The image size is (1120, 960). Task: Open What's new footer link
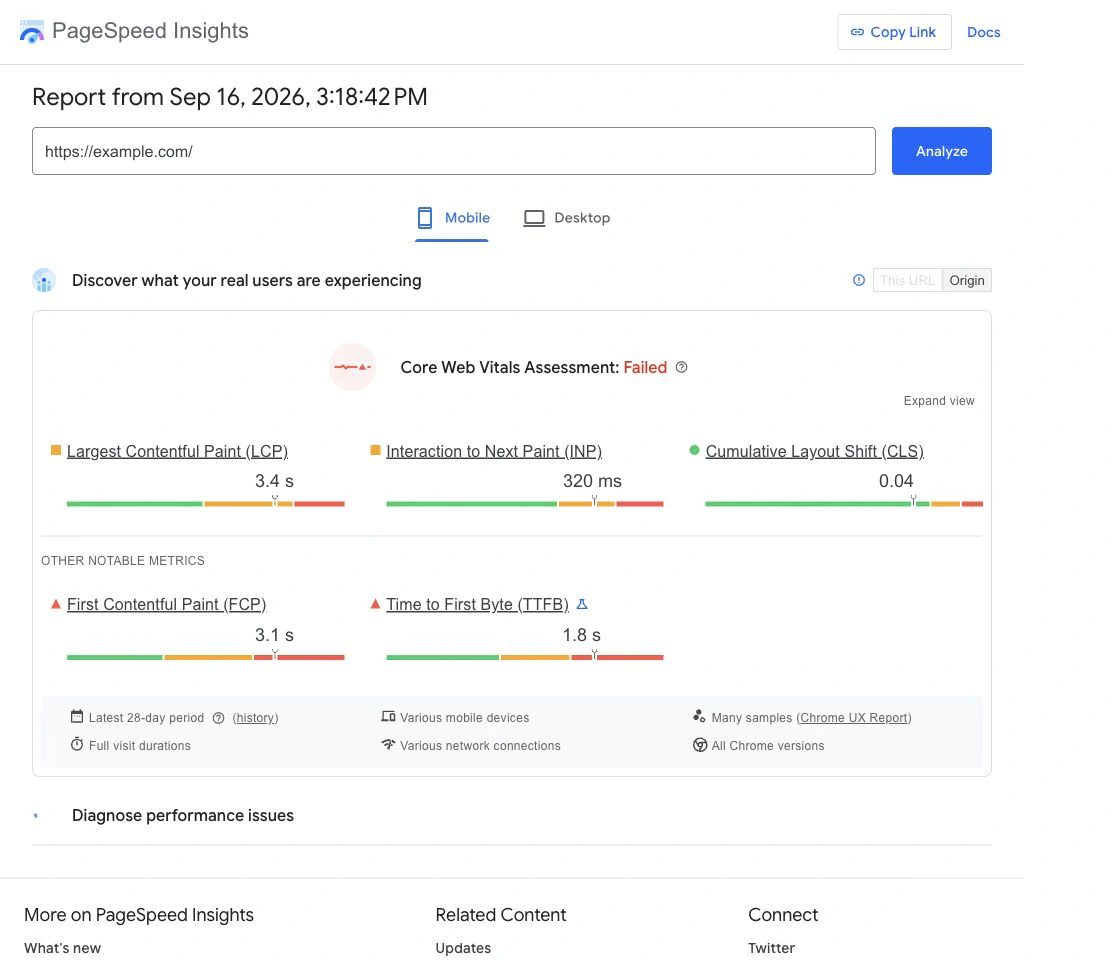tap(62, 948)
